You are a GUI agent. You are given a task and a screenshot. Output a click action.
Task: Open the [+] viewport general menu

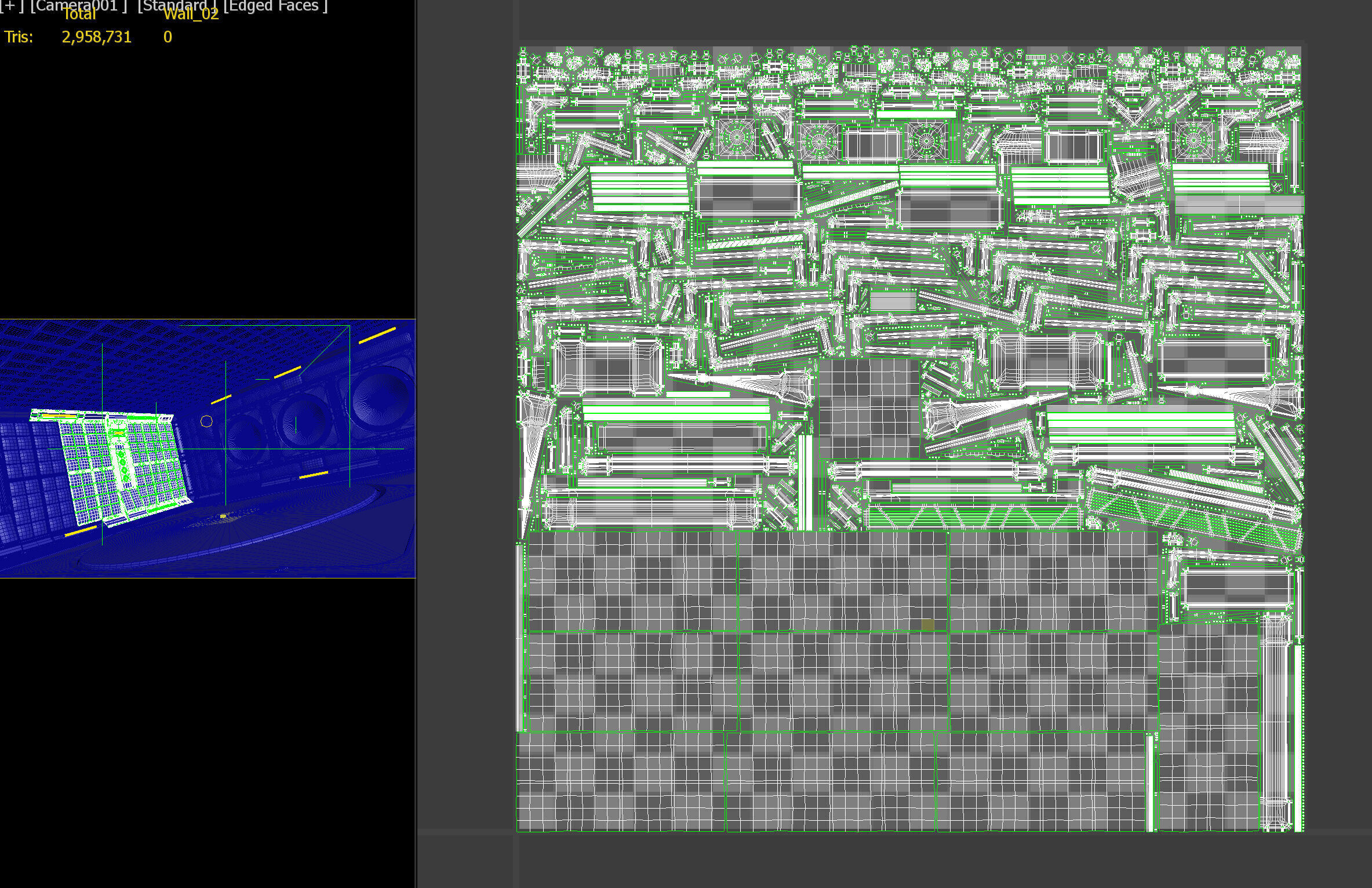[x=10, y=5]
